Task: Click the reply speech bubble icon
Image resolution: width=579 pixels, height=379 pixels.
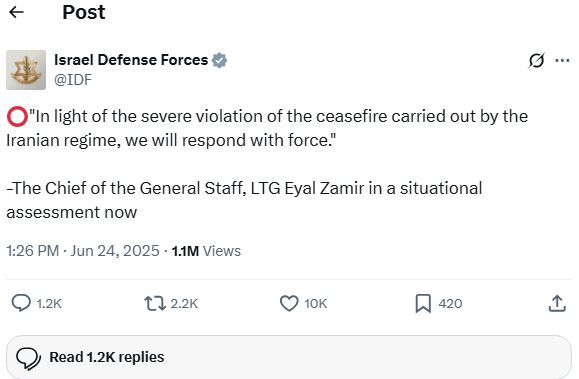Action: 21,303
